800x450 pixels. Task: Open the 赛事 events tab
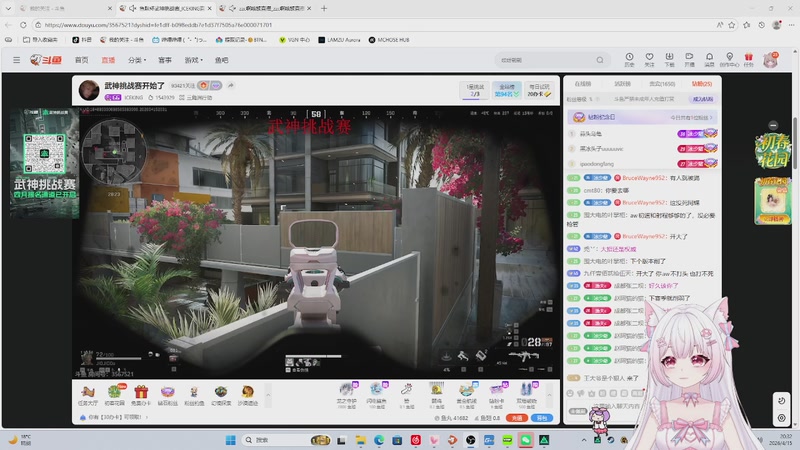point(165,60)
